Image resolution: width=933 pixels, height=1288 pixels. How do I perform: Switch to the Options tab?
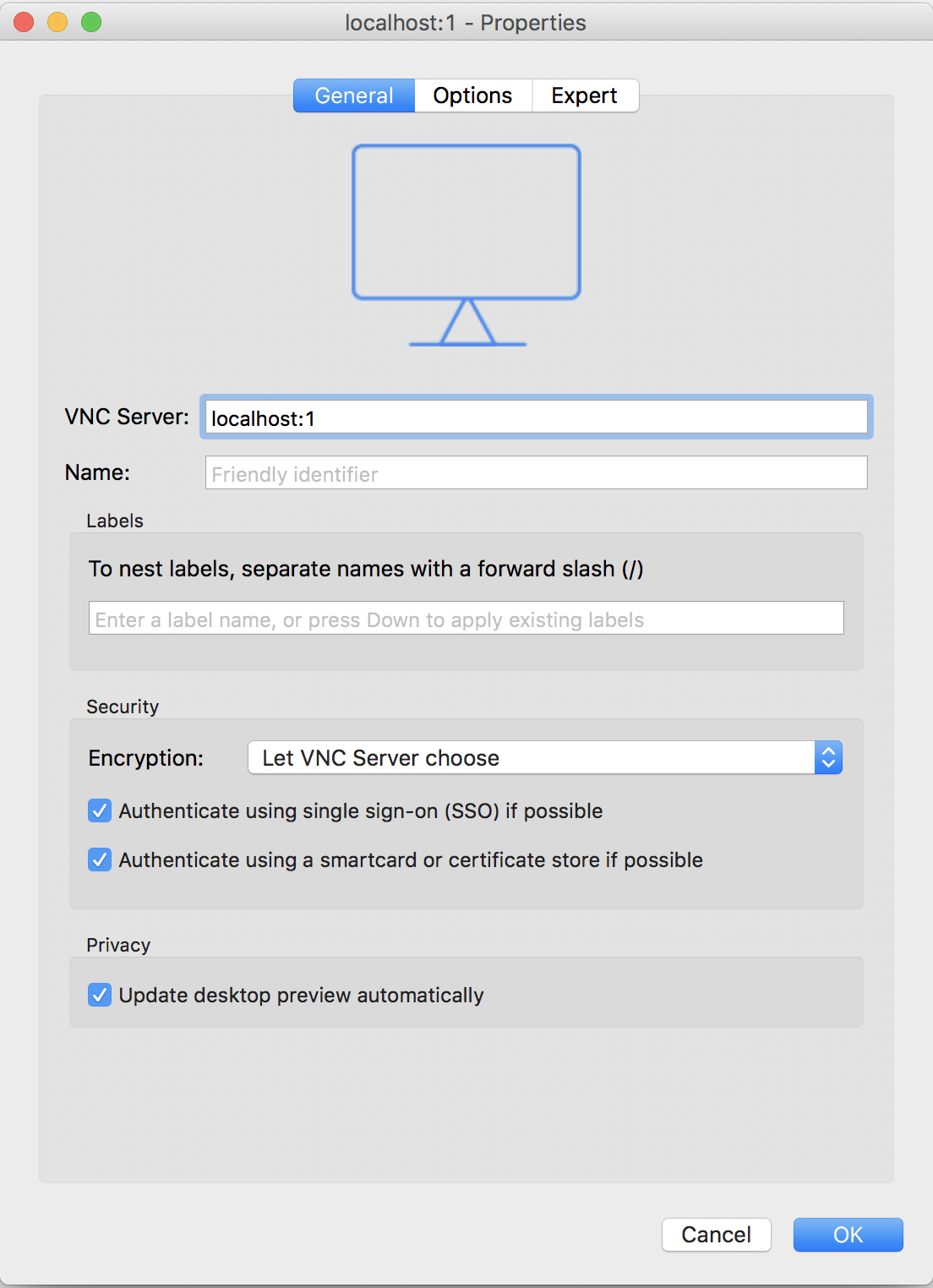coord(472,96)
